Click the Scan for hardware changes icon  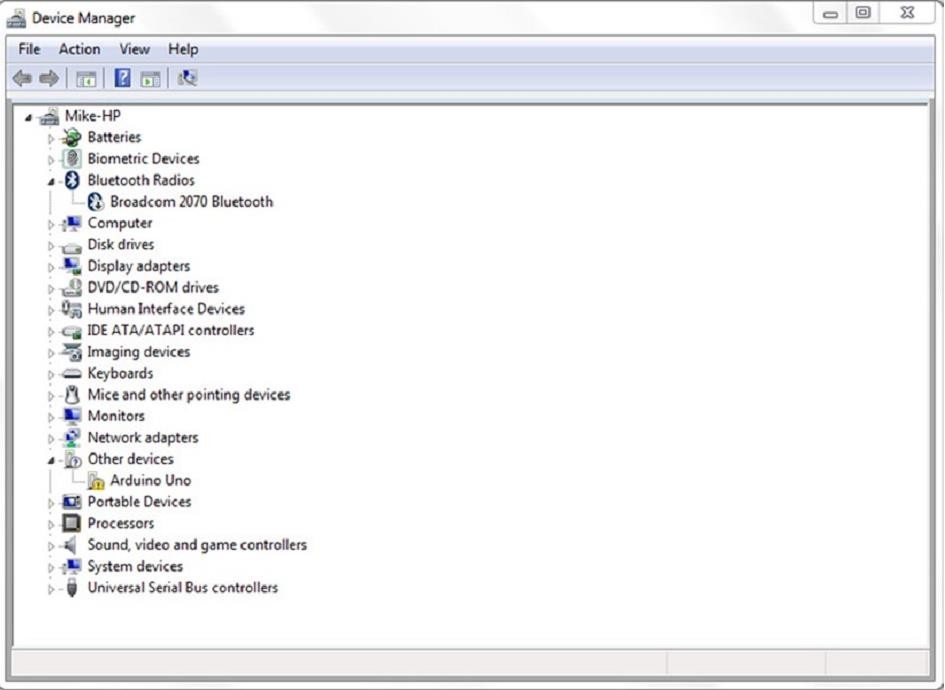tap(187, 78)
